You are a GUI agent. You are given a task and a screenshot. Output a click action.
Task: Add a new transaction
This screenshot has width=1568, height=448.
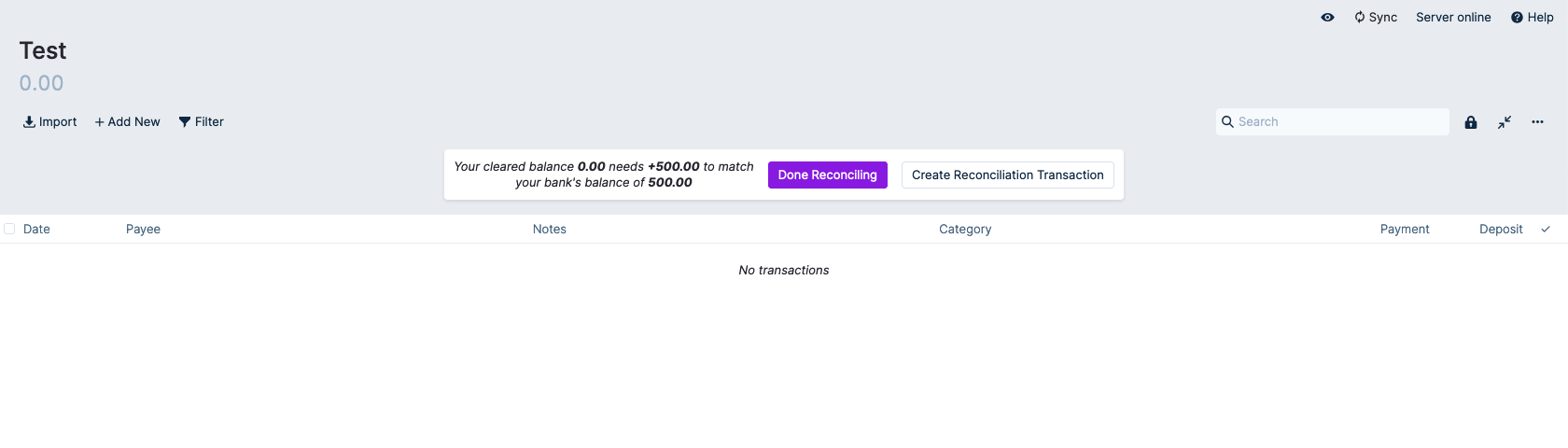click(x=128, y=122)
